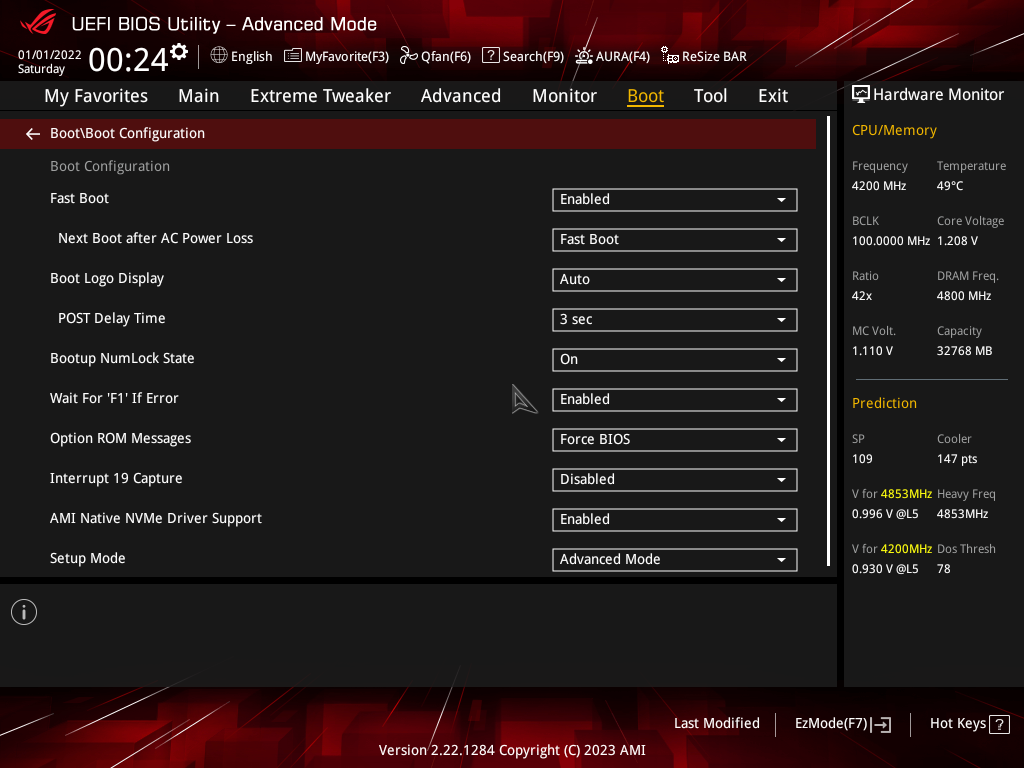
Task: Switch to Exit tab
Action: click(x=773, y=96)
